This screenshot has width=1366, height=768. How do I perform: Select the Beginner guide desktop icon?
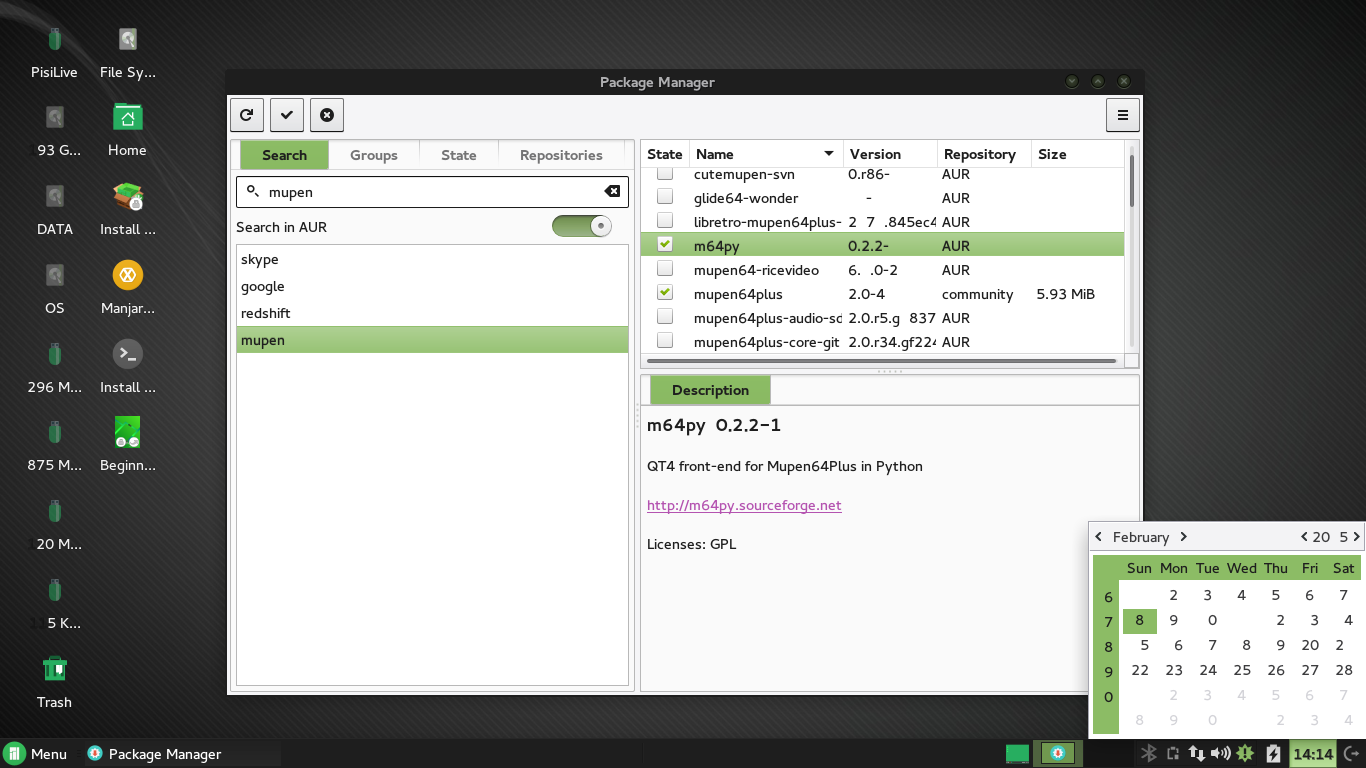[128, 445]
